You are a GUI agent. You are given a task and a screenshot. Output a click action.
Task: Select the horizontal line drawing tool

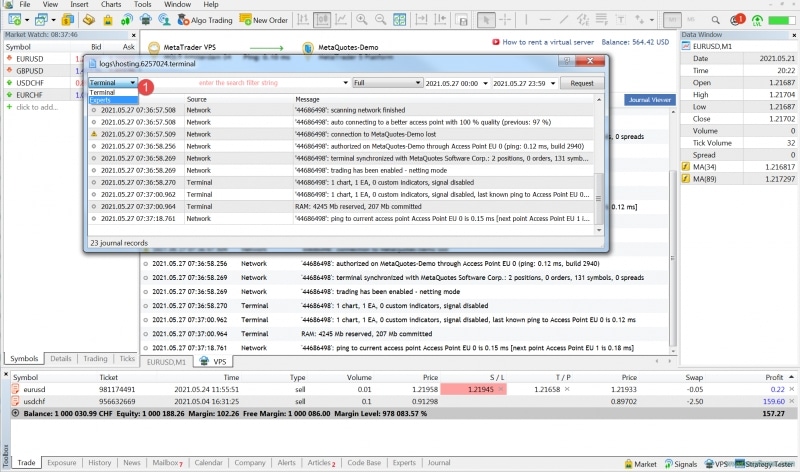coord(545,20)
